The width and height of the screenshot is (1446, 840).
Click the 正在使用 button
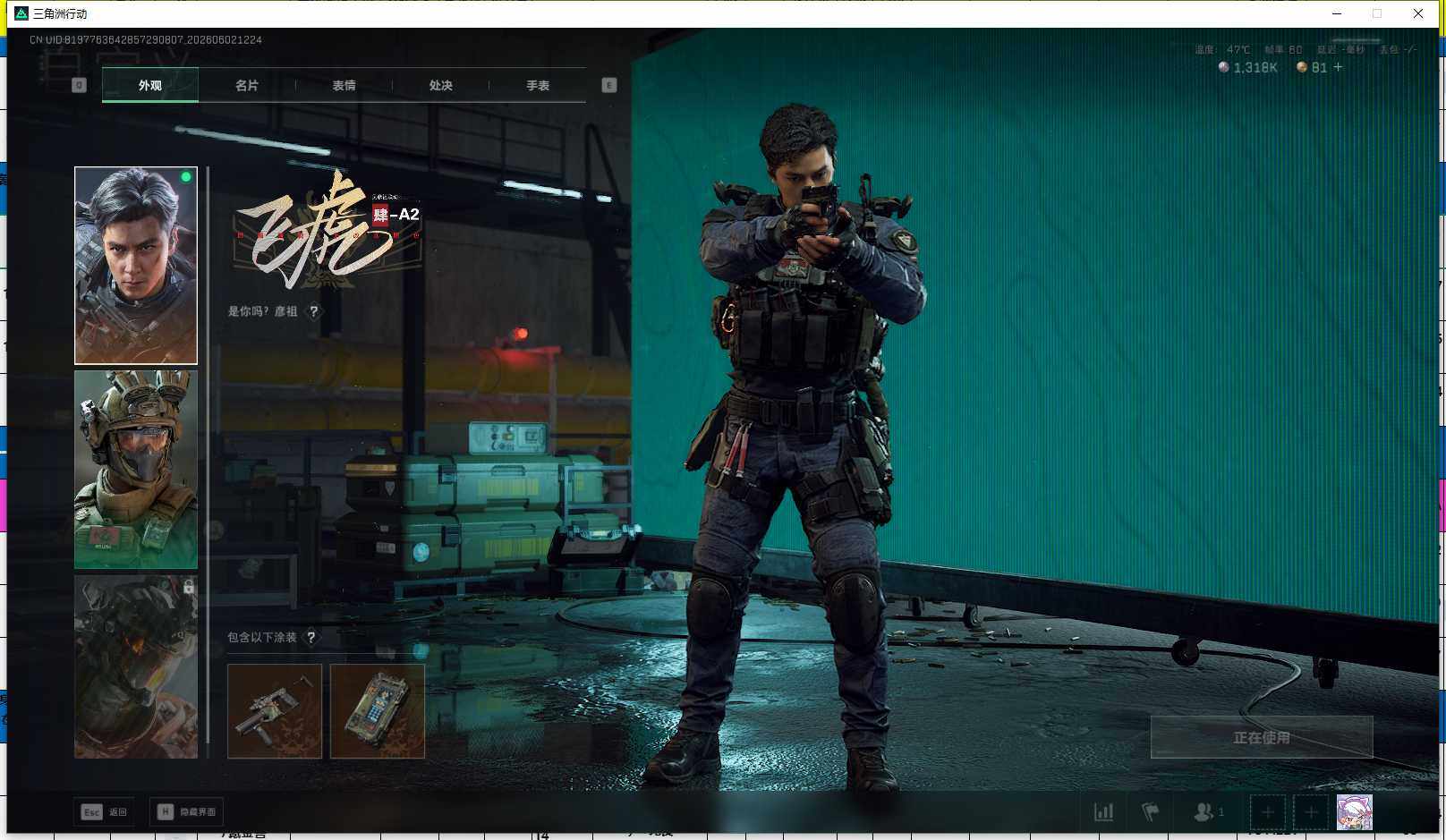pyautogui.click(x=1262, y=737)
